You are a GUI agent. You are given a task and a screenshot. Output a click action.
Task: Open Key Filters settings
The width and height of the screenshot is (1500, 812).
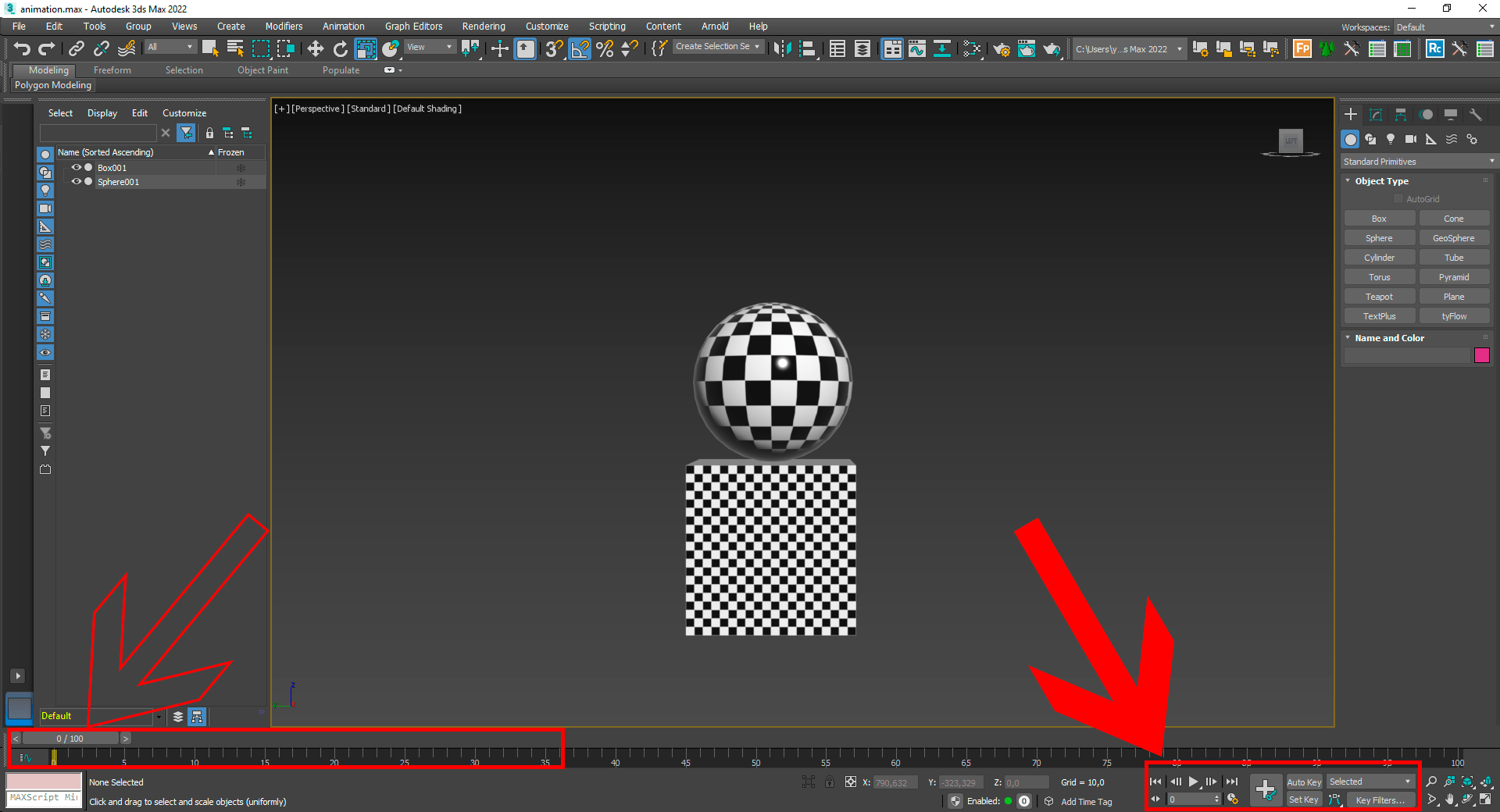1380,800
